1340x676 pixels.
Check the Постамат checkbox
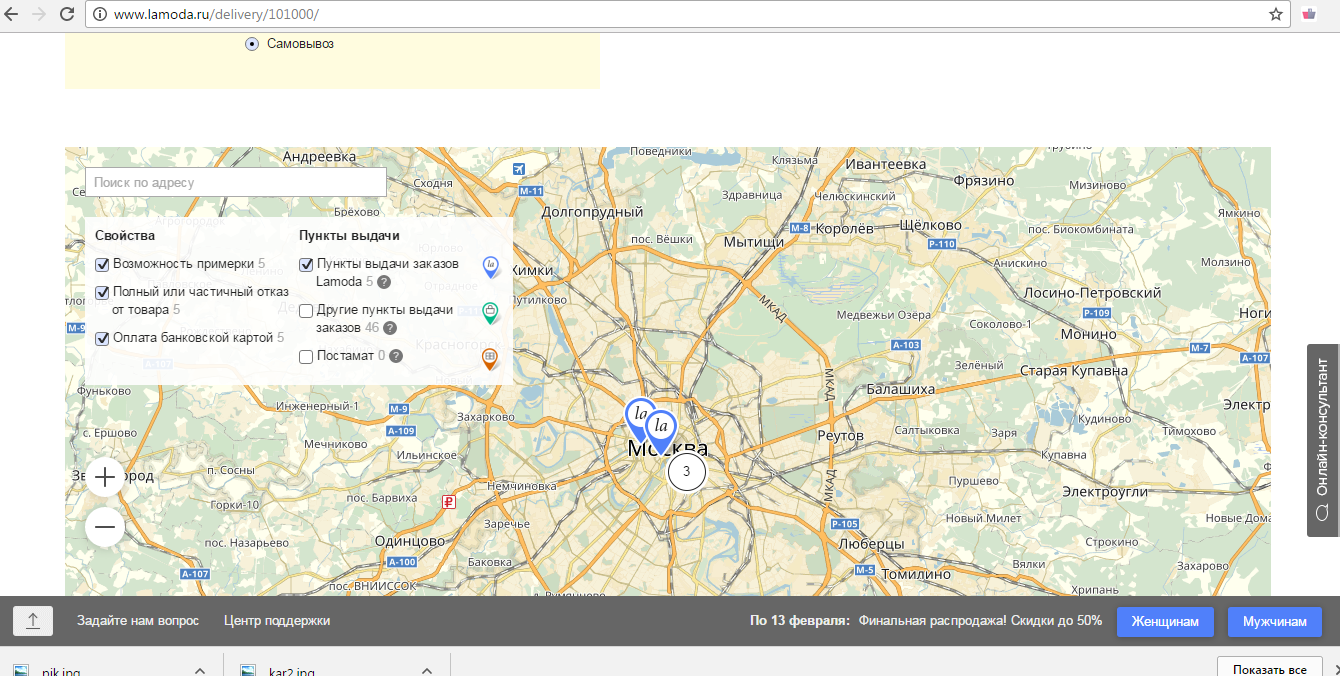tap(306, 357)
